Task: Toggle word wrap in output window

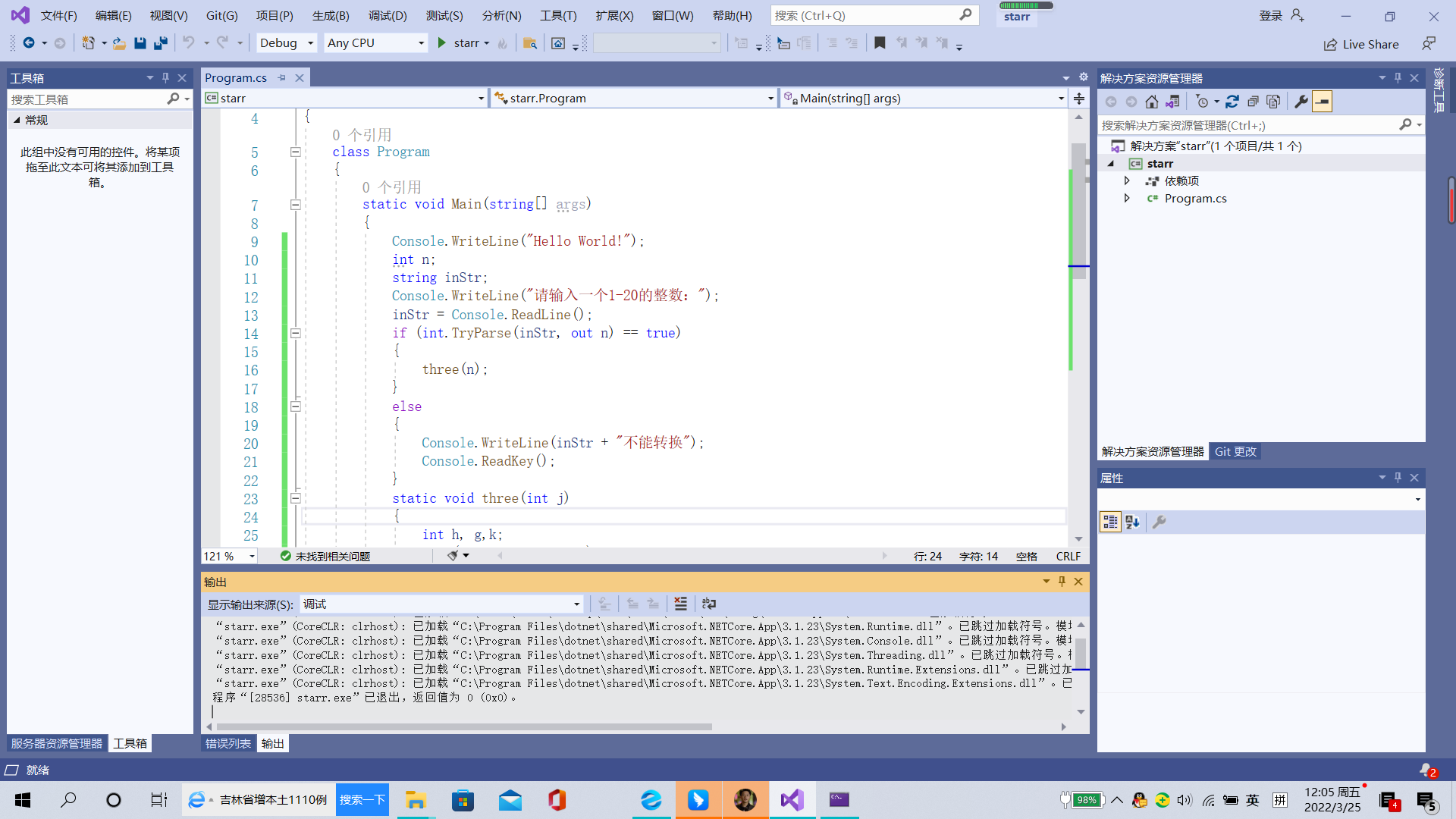Action: point(708,604)
